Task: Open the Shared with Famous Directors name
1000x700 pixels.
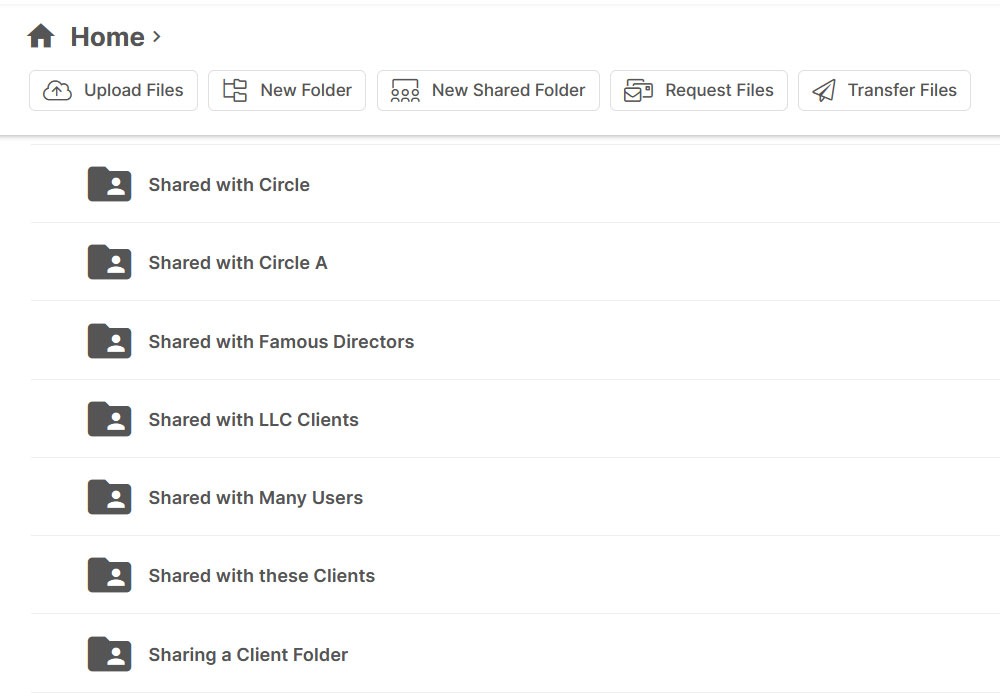Action: 281,342
